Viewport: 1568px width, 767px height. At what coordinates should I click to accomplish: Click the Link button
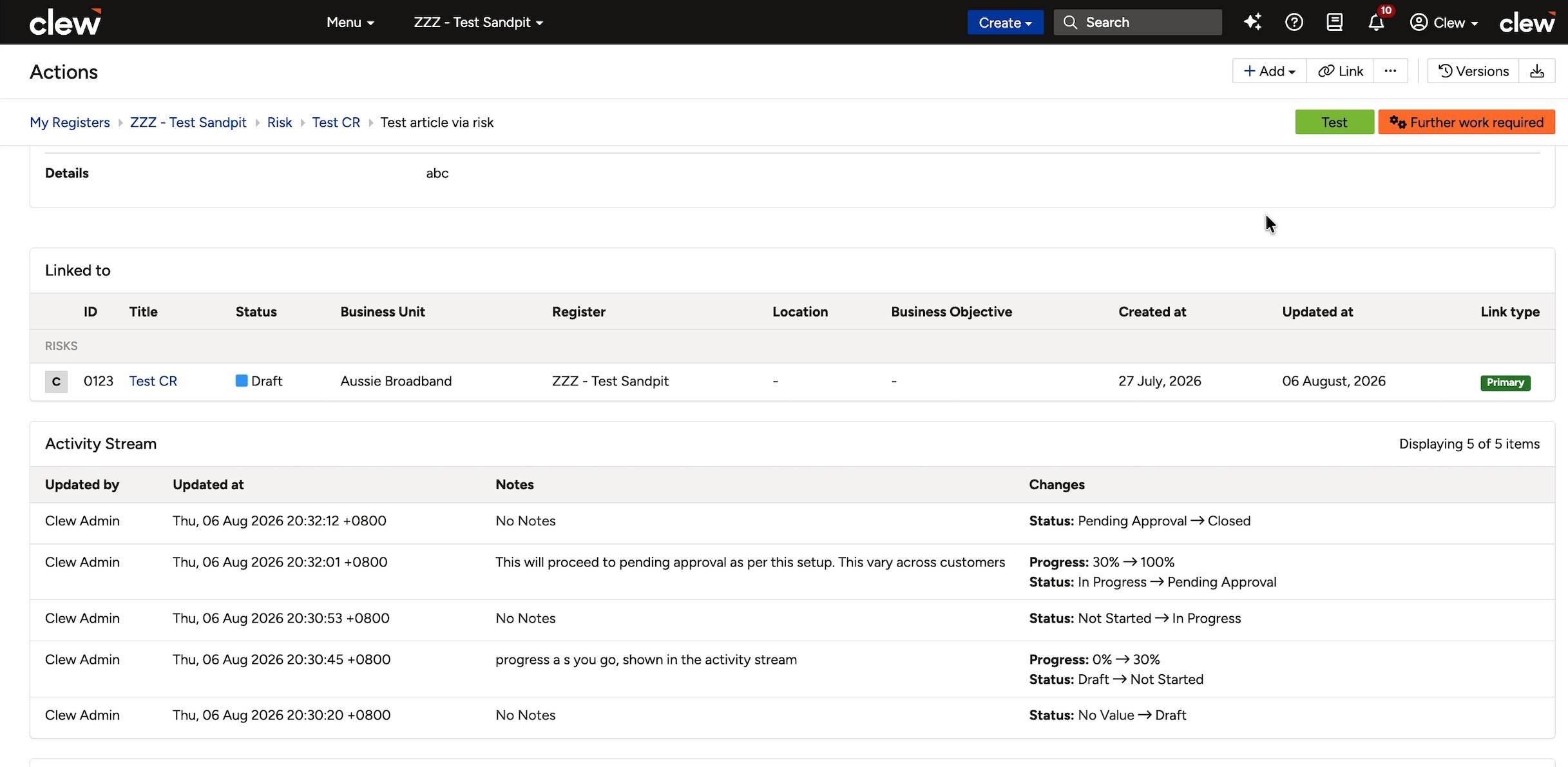pyautogui.click(x=1340, y=71)
